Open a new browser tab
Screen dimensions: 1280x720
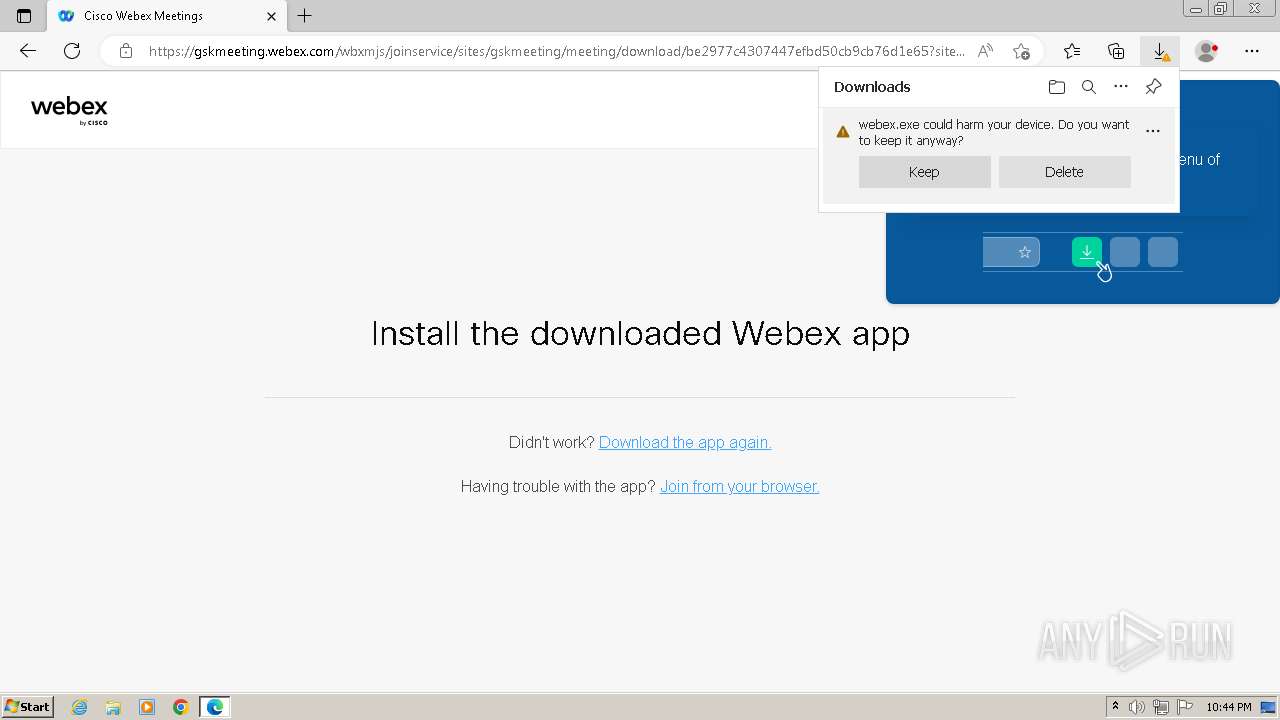click(305, 16)
